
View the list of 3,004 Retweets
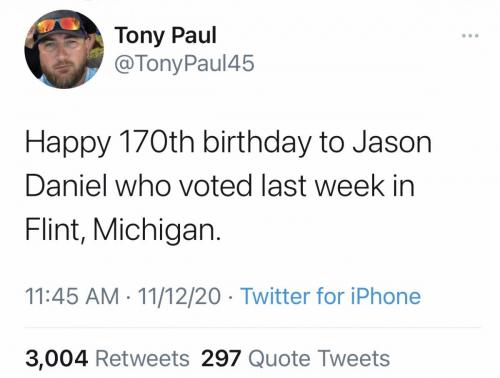pyautogui.click(x=107, y=359)
